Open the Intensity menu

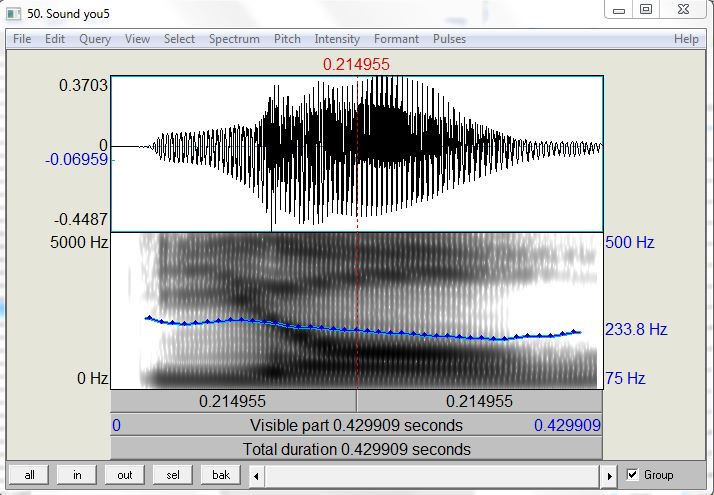337,39
